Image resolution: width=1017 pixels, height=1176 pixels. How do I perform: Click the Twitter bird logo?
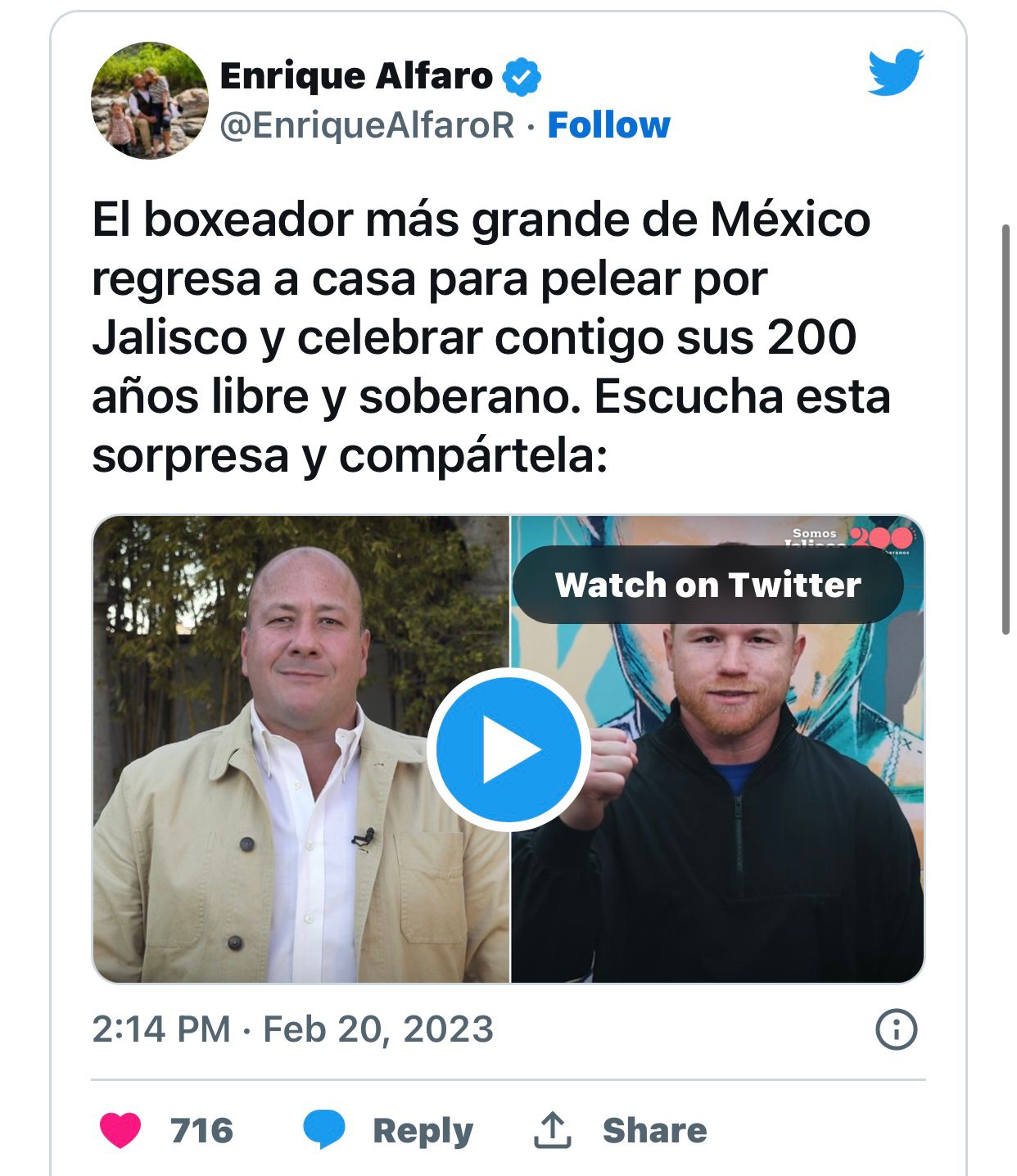click(896, 72)
